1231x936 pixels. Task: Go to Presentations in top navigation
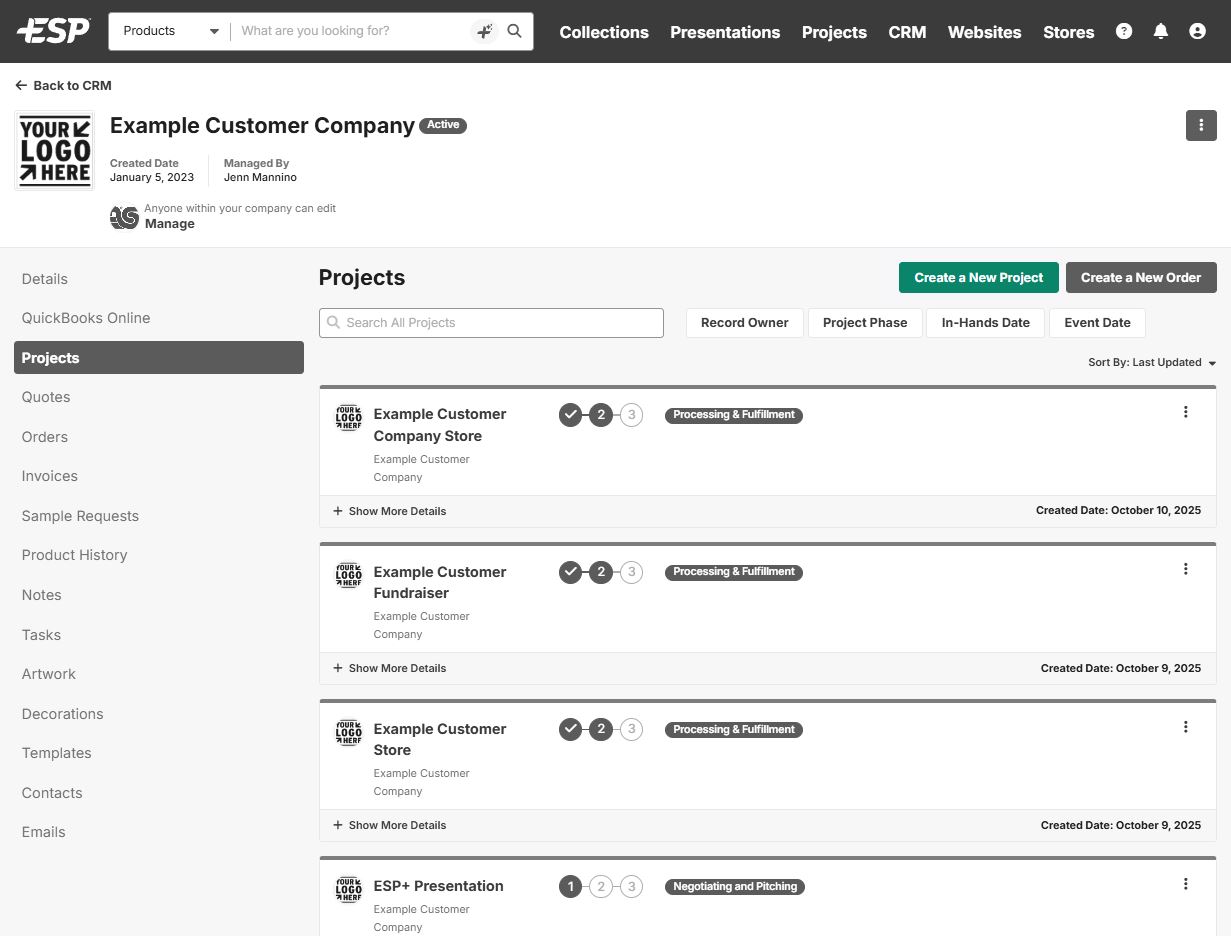click(x=724, y=32)
